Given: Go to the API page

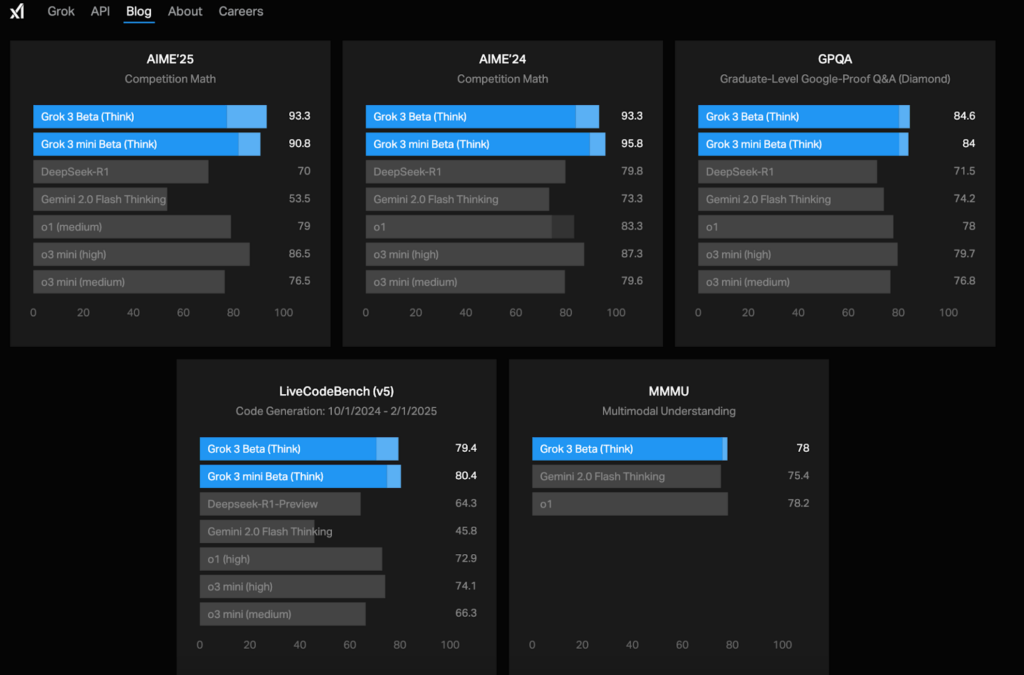Looking at the screenshot, I should 100,12.
